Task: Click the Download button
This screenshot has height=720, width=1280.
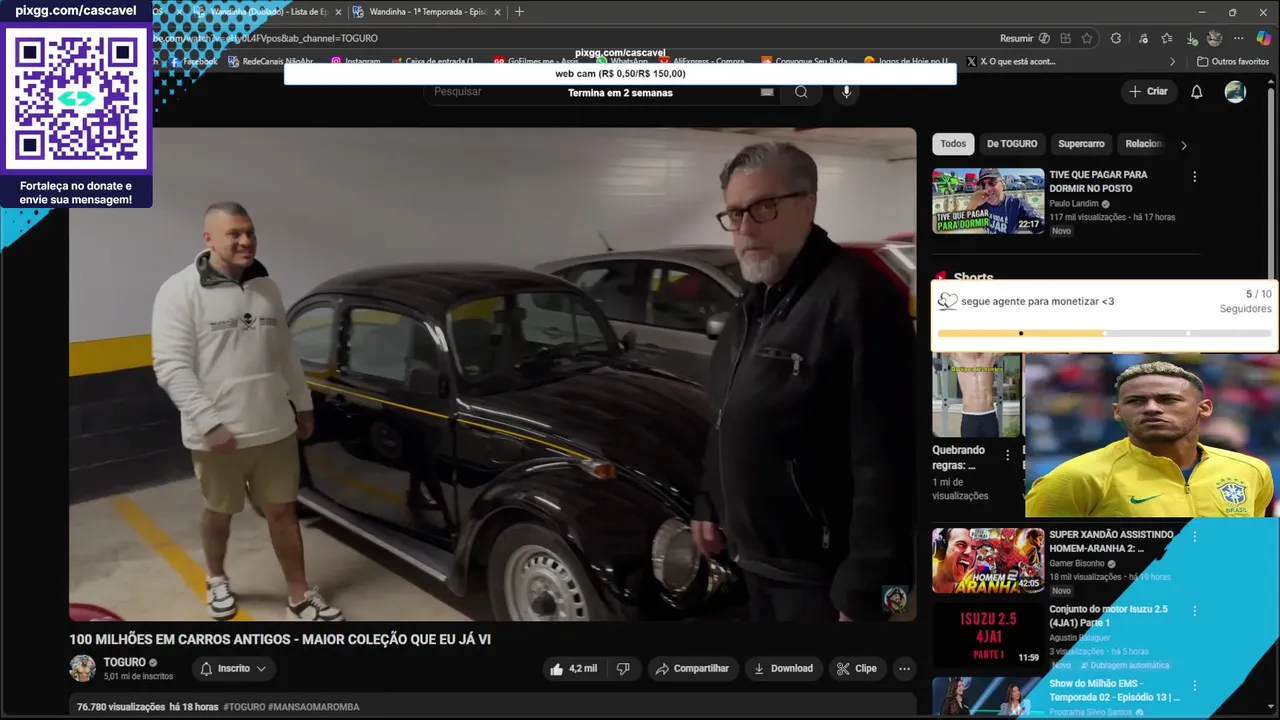Action: pyautogui.click(x=783, y=669)
